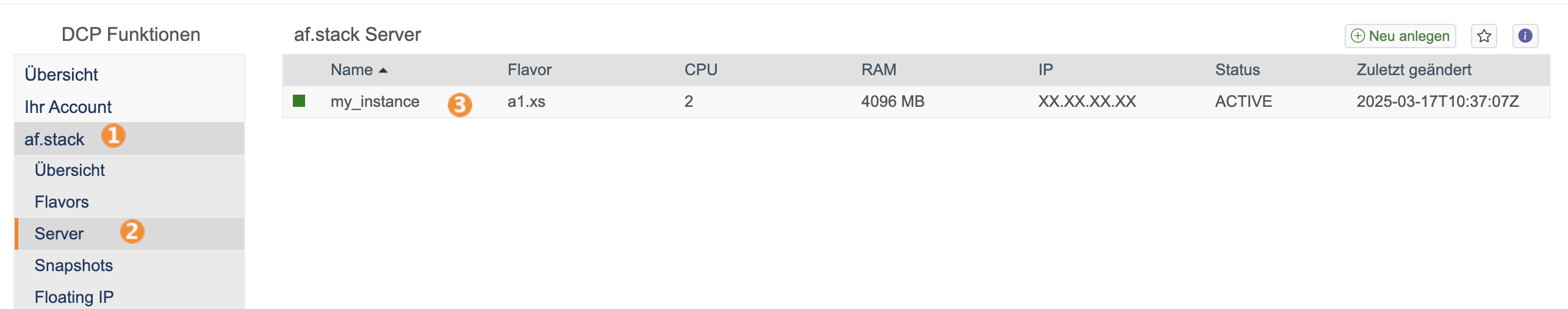Click the star favorite icon

(1484, 36)
